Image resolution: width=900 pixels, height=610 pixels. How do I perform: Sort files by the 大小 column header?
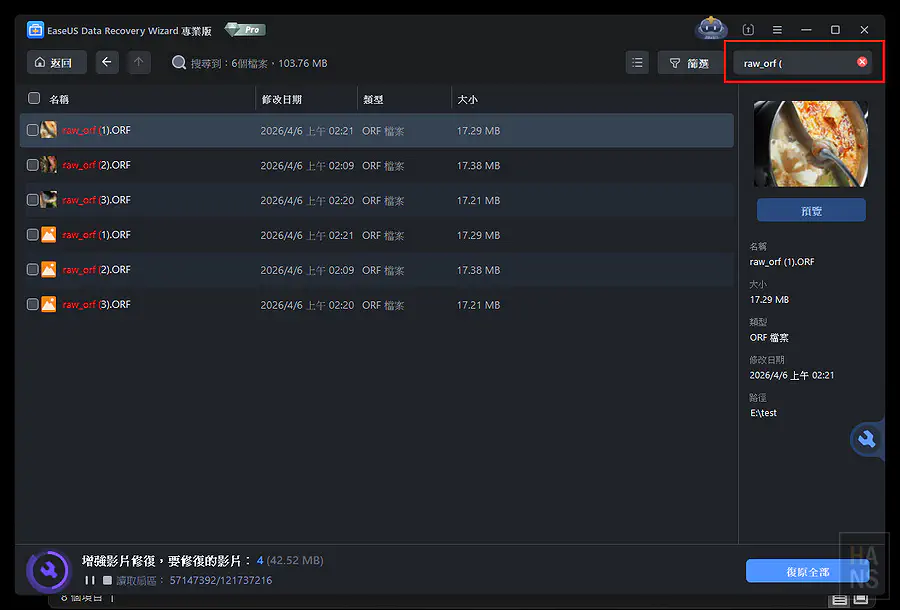pos(468,100)
